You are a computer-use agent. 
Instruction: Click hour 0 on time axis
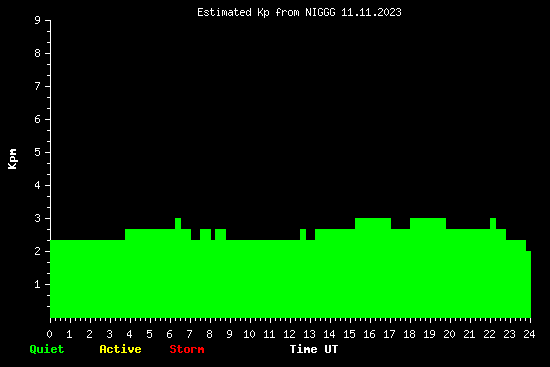tap(49, 334)
